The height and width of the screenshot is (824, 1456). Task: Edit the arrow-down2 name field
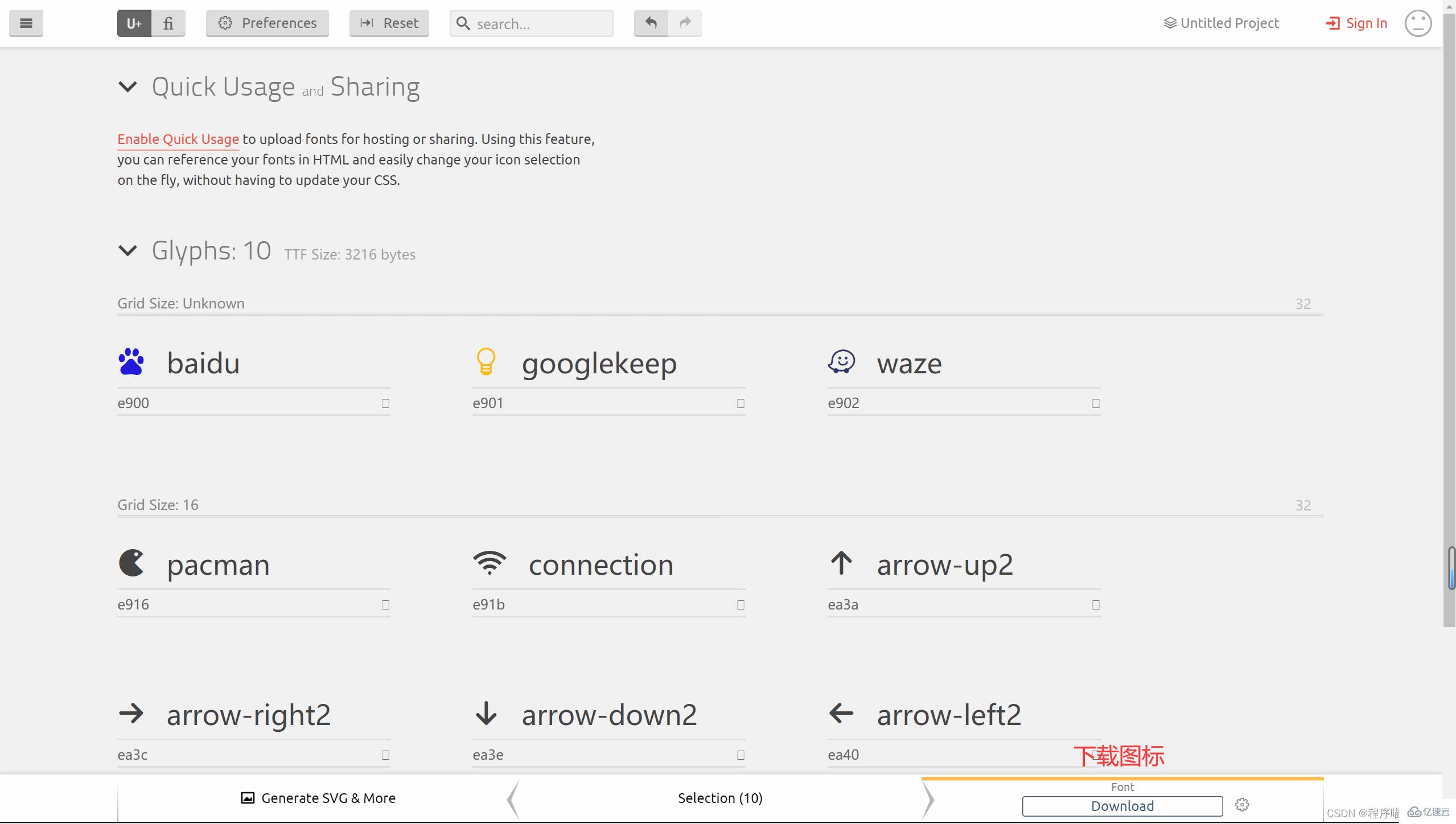click(634, 716)
